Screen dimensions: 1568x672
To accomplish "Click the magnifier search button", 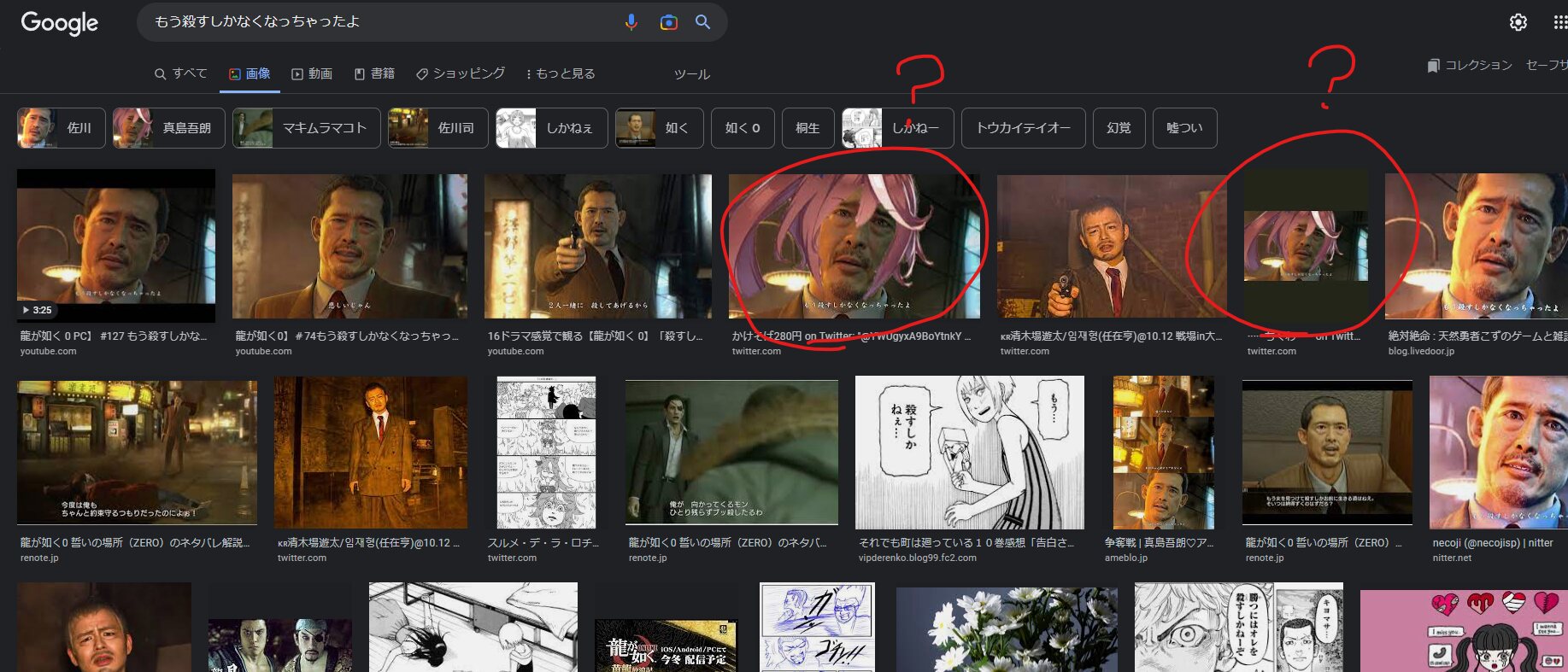I will pyautogui.click(x=702, y=22).
